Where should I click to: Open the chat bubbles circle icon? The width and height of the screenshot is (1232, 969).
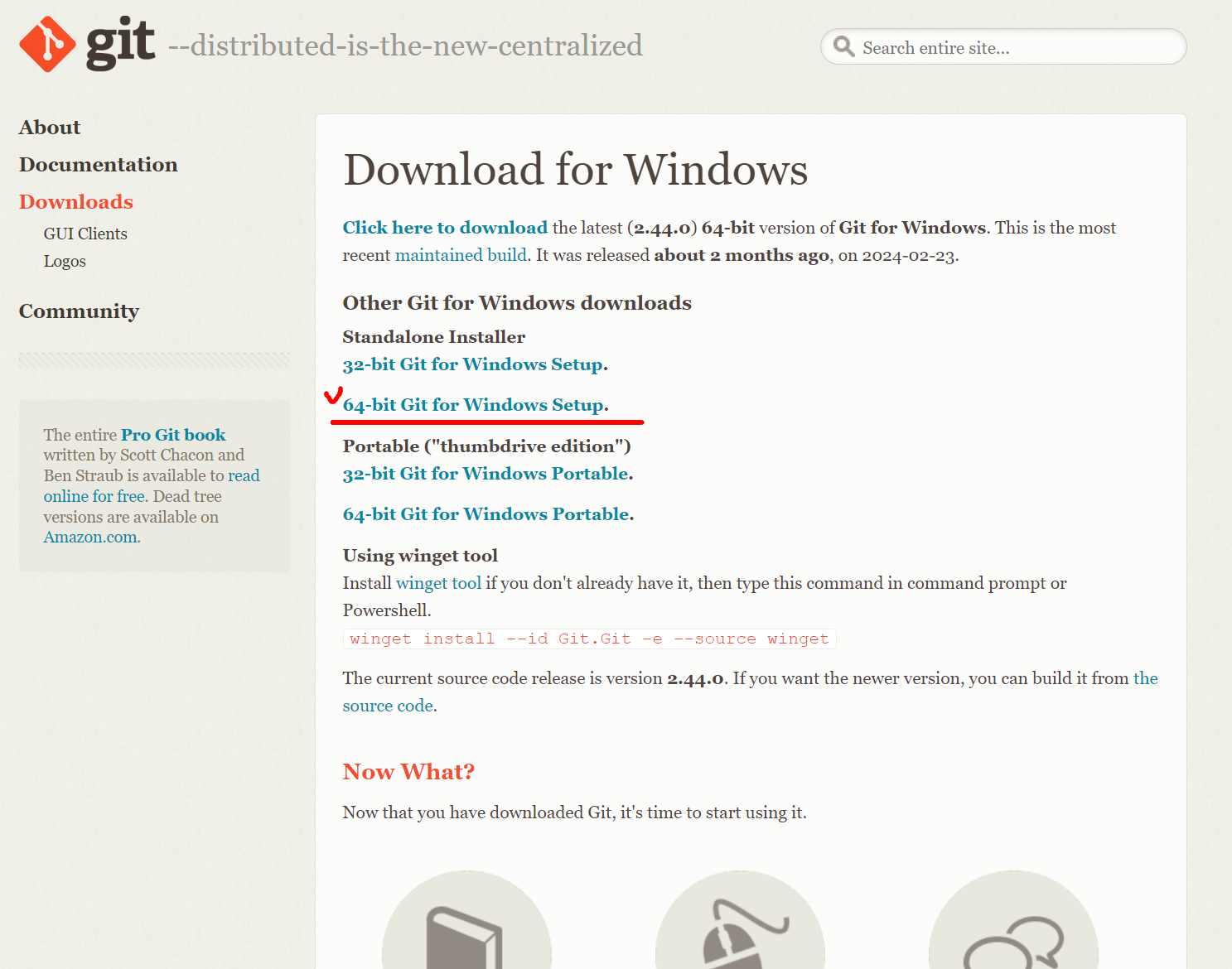pyautogui.click(x=1013, y=919)
